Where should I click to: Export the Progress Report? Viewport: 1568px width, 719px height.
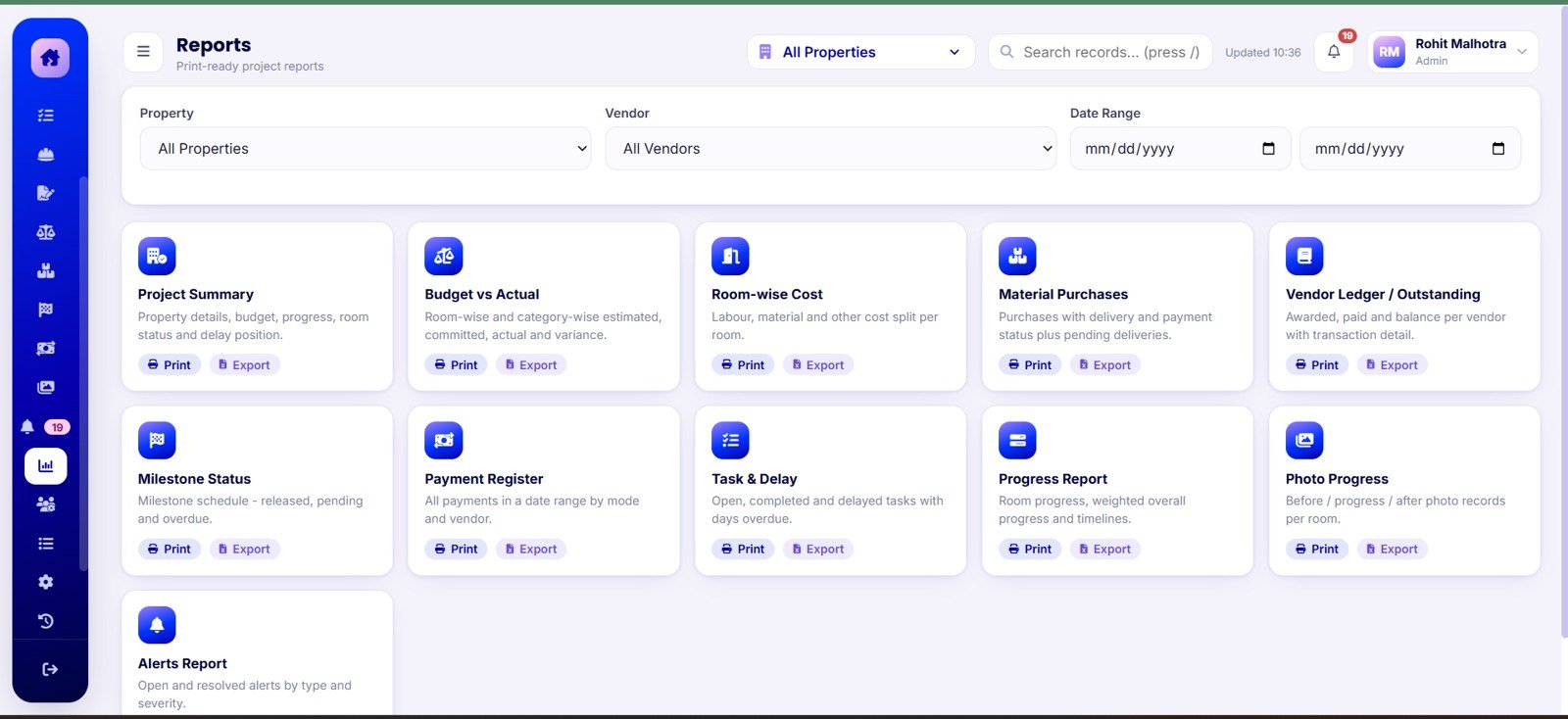(x=1105, y=550)
